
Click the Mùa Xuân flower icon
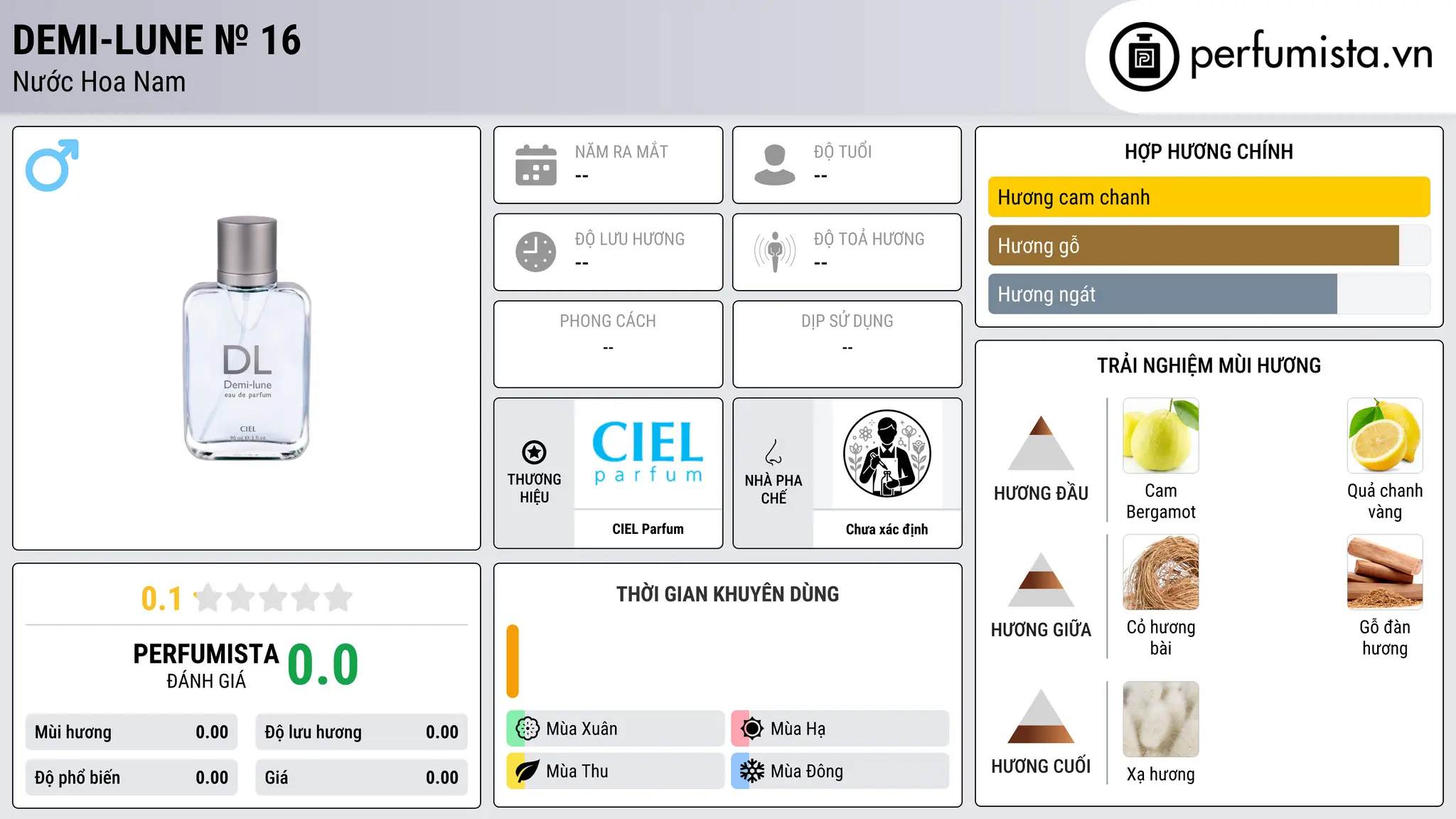[528, 729]
